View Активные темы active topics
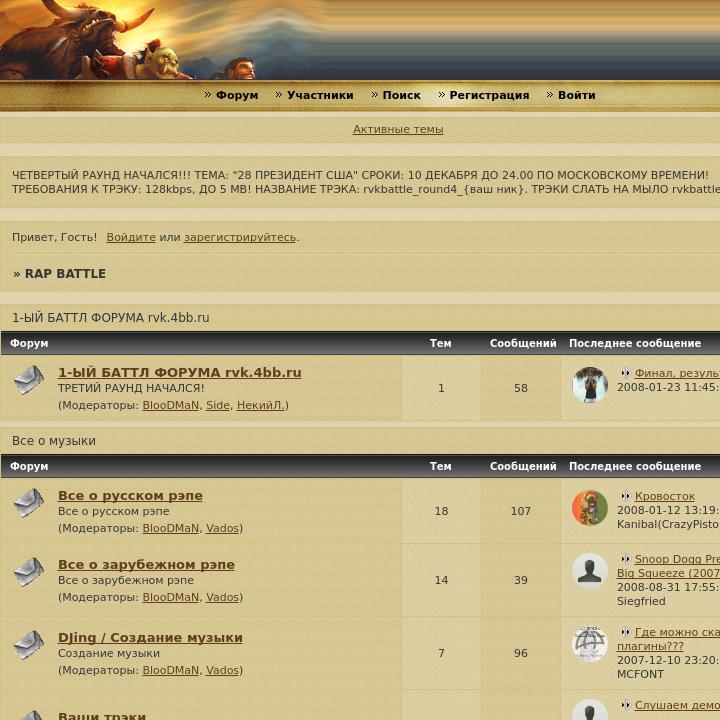Image resolution: width=720 pixels, height=720 pixels. pyautogui.click(x=398, y=129)
